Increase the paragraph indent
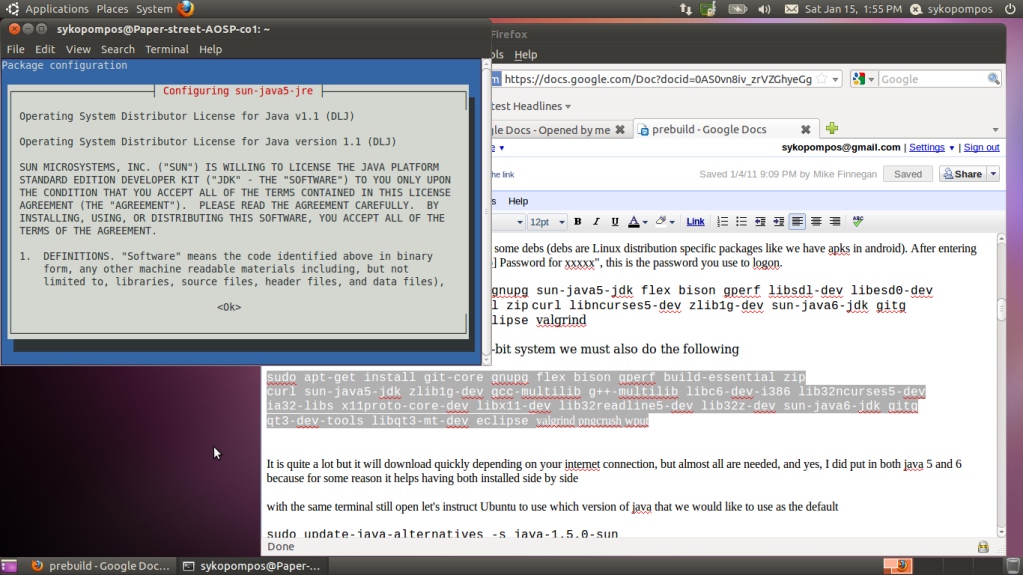This screenshot has height=575, width=1023. [x=778, y=222]
